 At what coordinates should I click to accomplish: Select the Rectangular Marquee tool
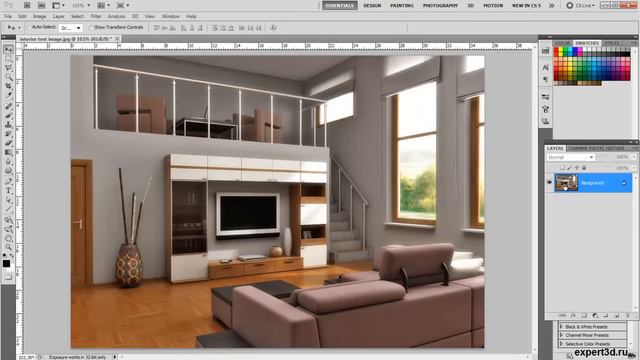click(x=8, y=59)
